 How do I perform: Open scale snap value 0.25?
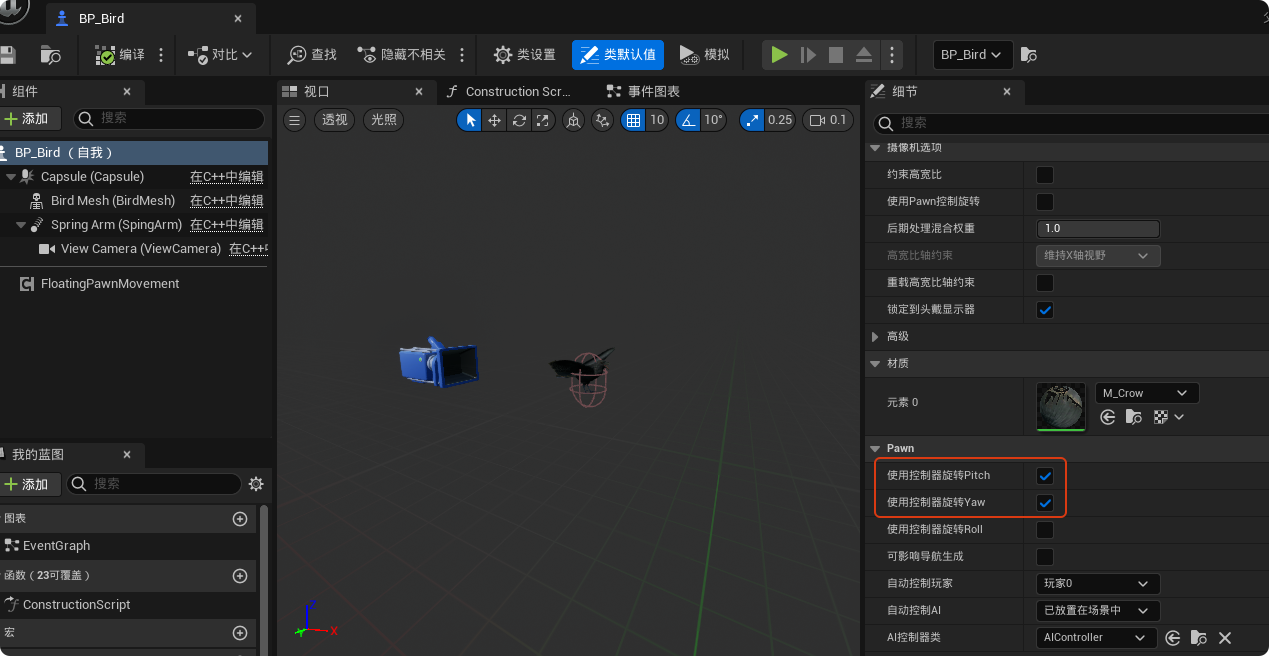(x=780, y=120)
